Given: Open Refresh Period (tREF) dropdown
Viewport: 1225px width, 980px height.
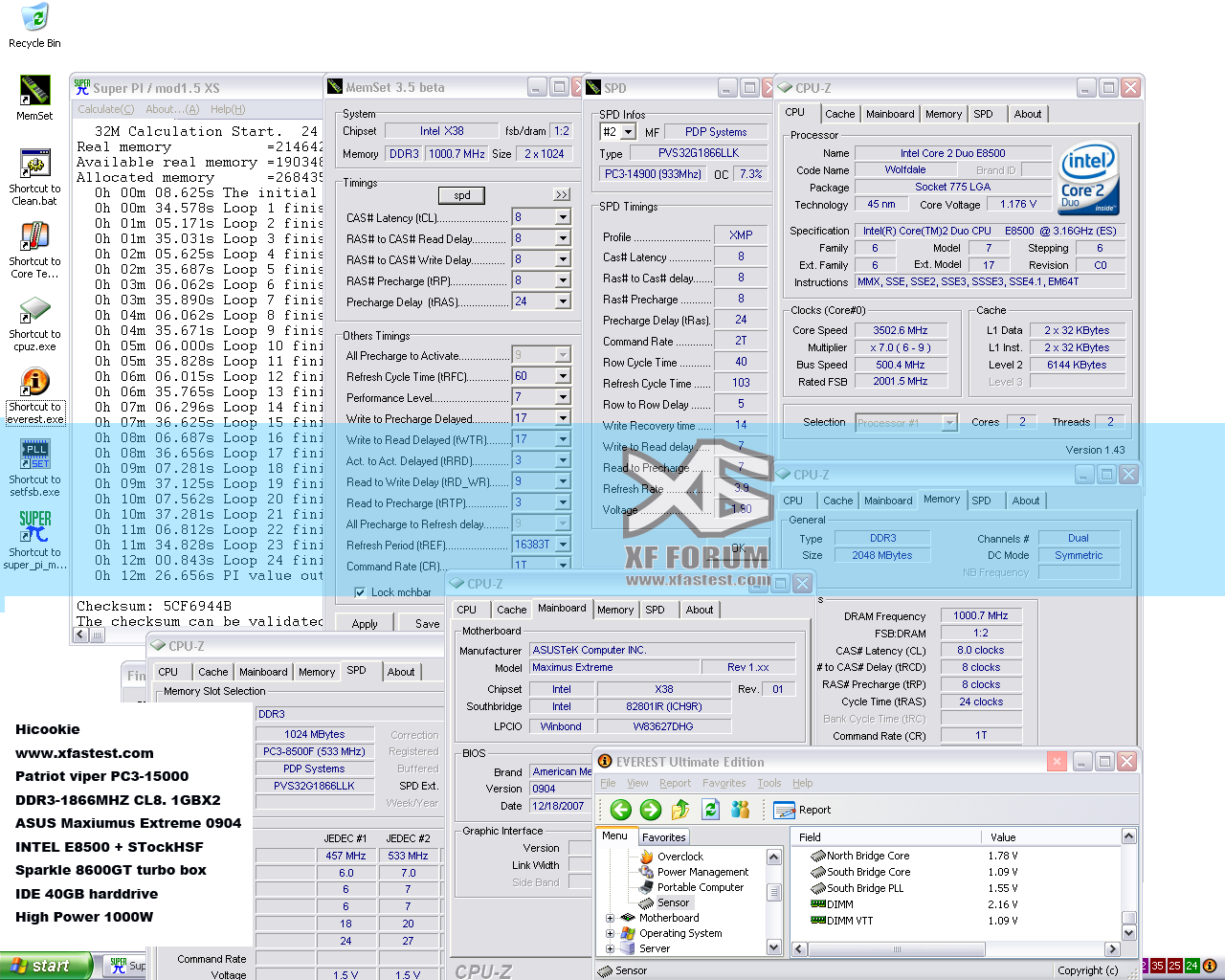Looking at the screenshot, I should (563, 545).
